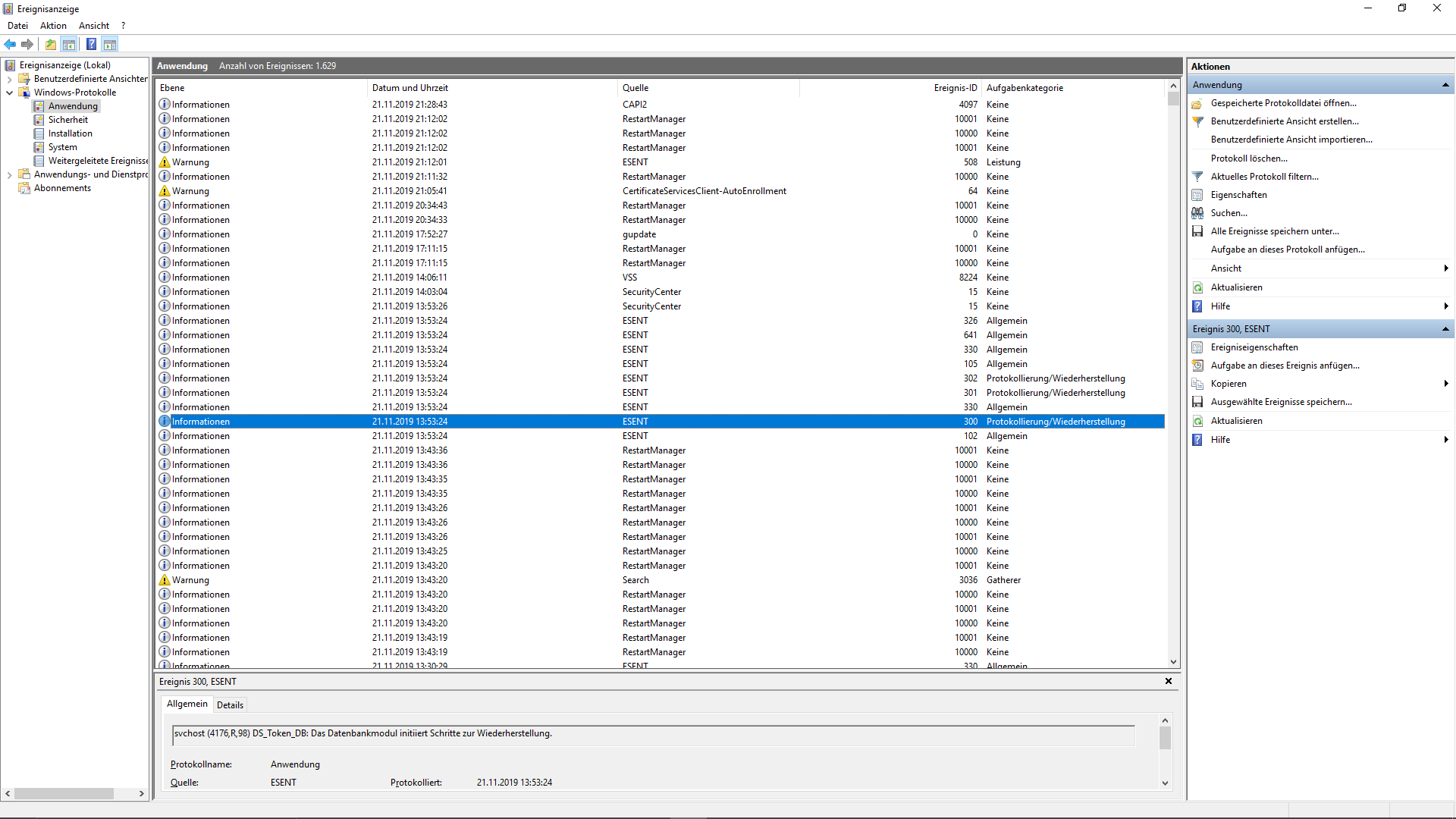Toggle the action pane show/hide toolbar button
Image resolution: width=1456 pixels, height=819 pixels.
click(x=110, y=44)
